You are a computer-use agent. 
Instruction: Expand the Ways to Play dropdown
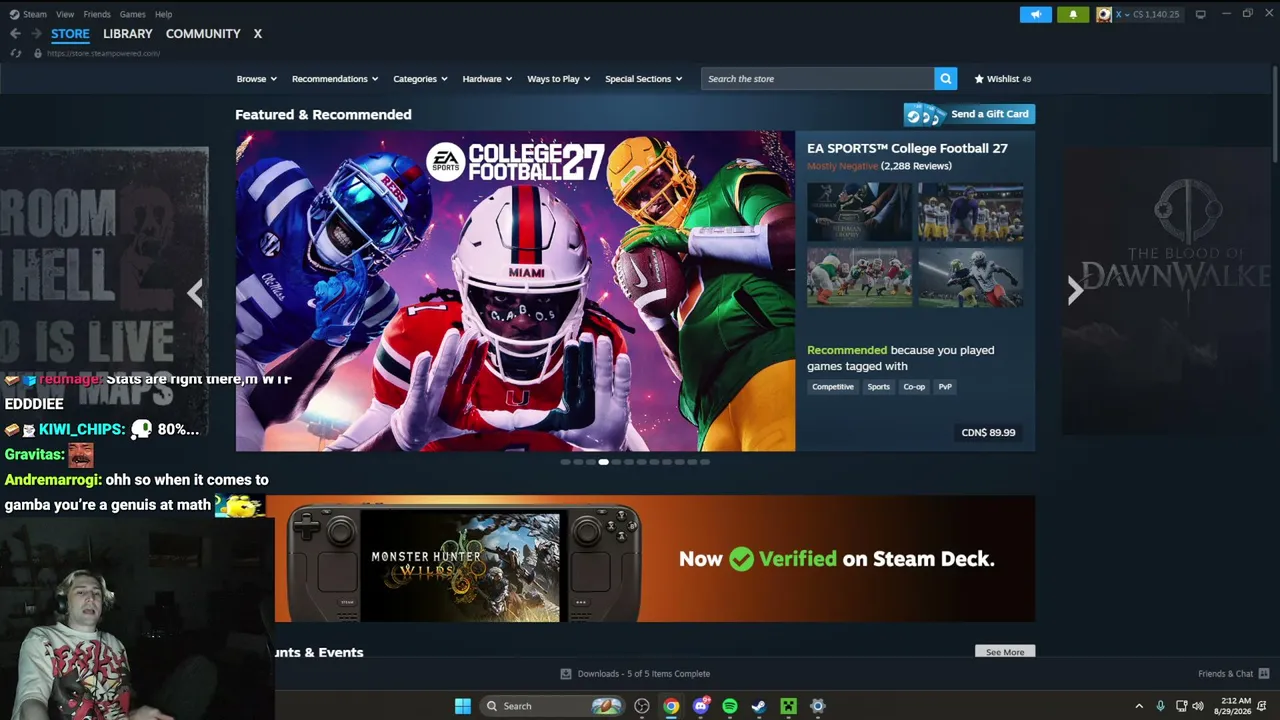[x=559, y=79]
